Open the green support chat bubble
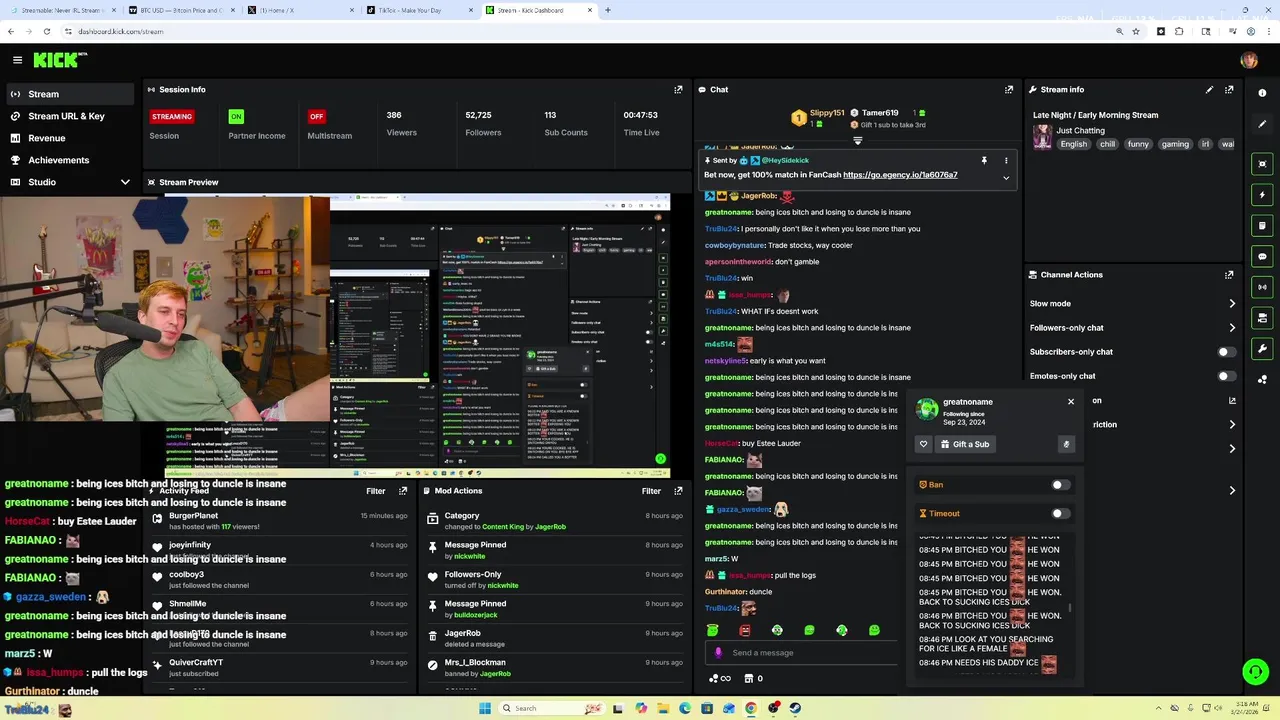This screenshot has width=1280, height=720. coord(1255,672)
